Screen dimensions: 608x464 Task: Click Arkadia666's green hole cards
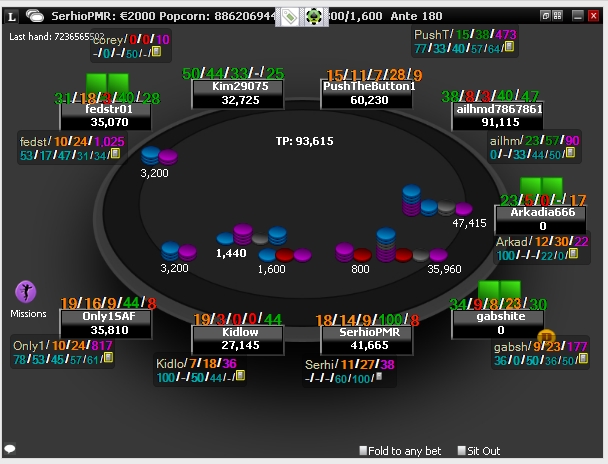coord(541,186)
